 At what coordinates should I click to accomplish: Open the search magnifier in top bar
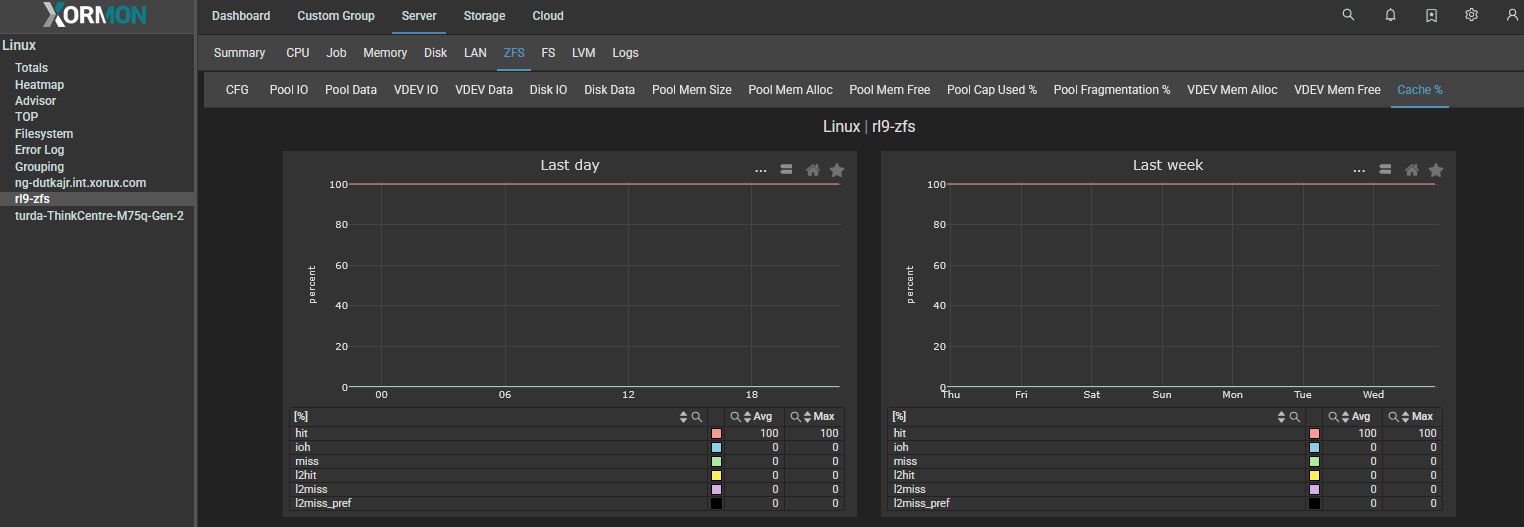(x=1348, y=15)
